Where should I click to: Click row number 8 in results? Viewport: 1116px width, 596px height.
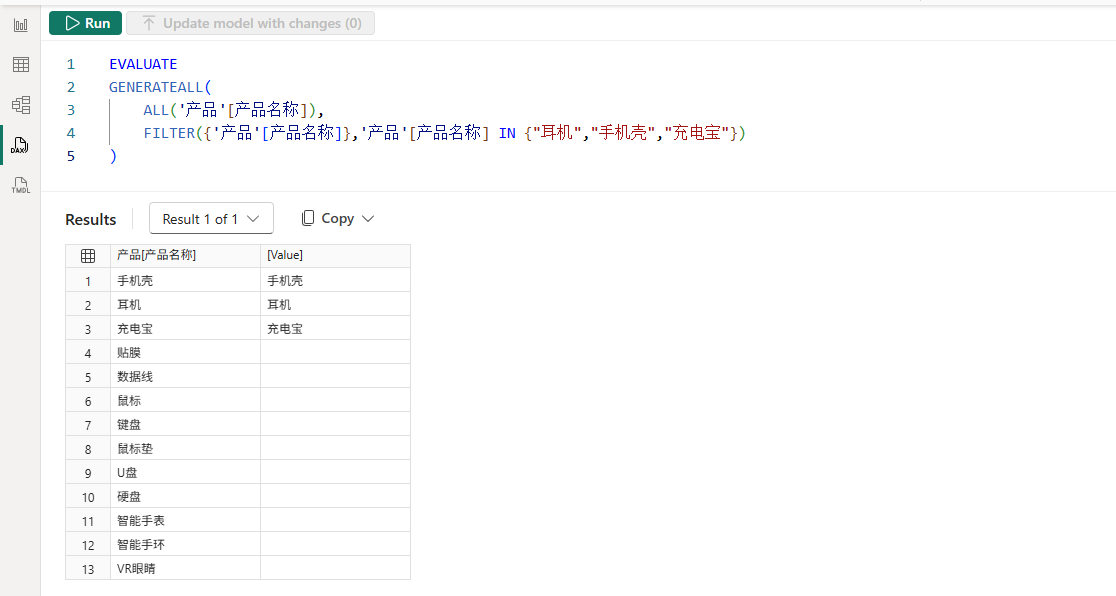(88, 449)
